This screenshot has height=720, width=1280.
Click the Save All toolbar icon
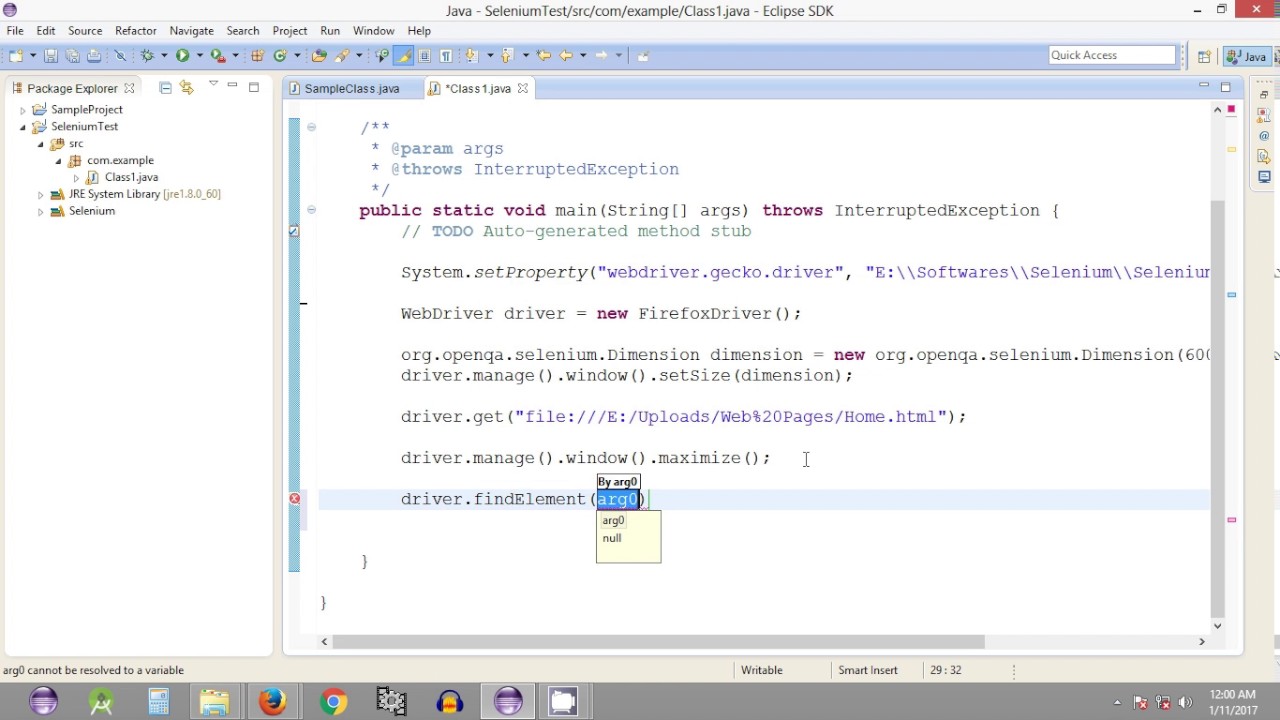(72, 56)
